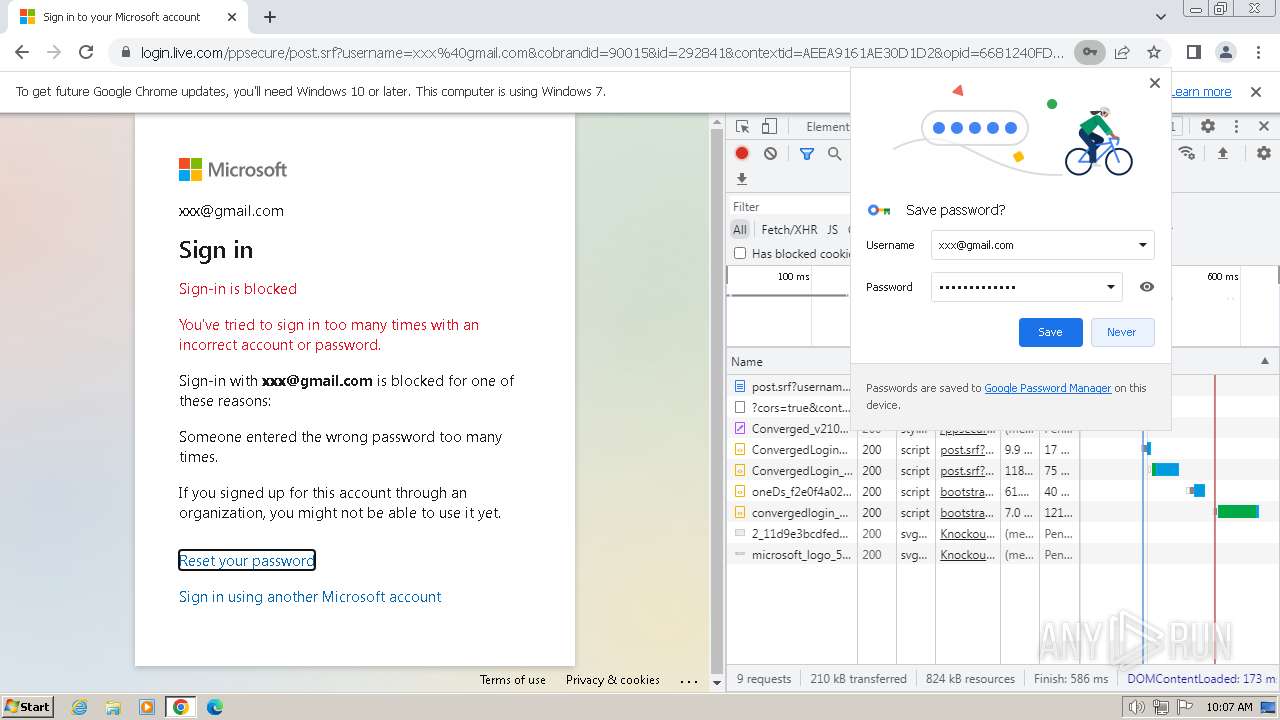Reload the current page

(86, 52)
